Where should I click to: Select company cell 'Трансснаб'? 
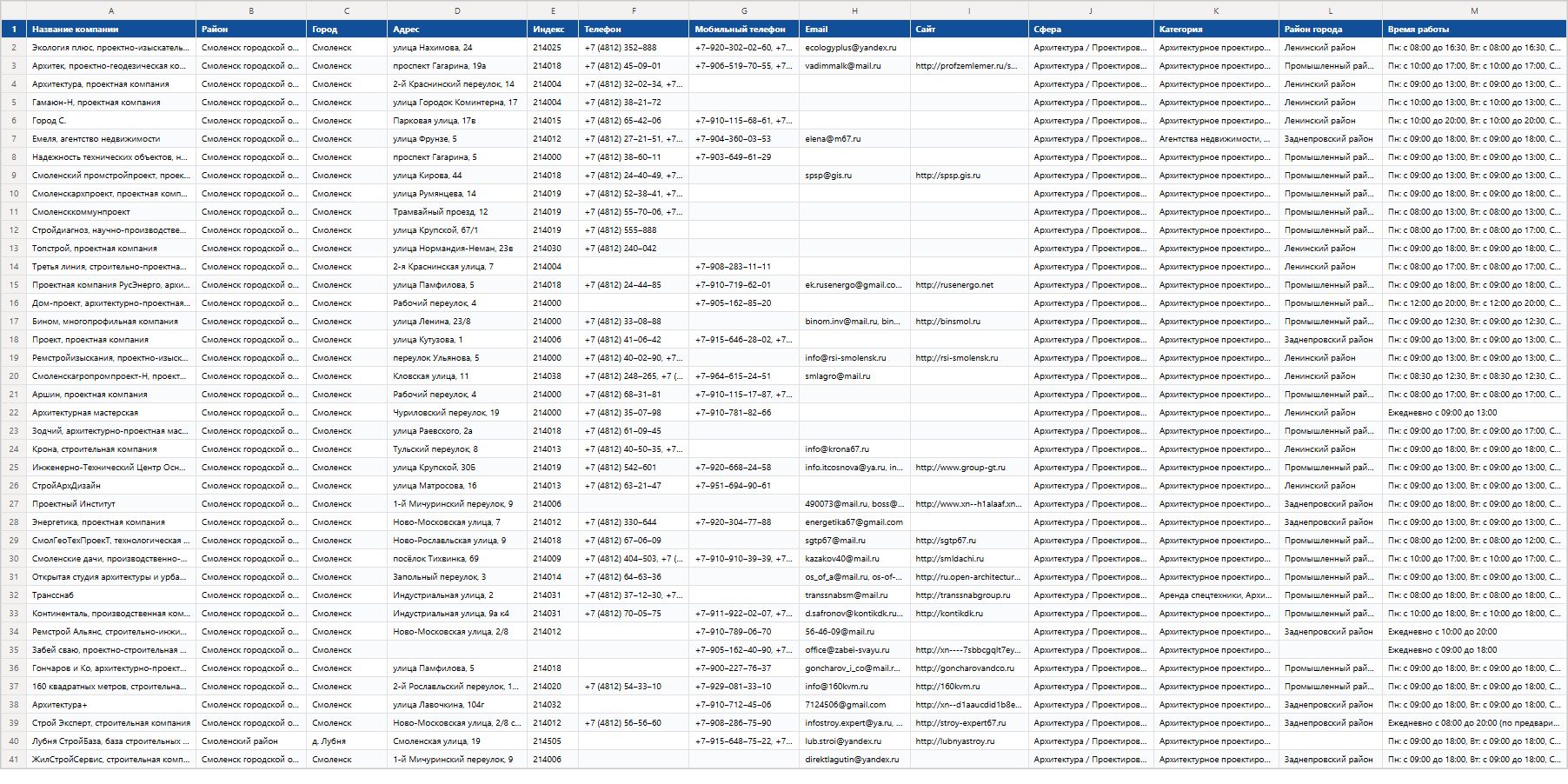point(111,595)
